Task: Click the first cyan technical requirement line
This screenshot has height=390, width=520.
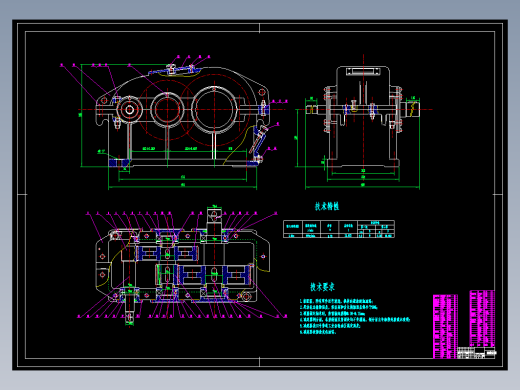Action: pyautogui.click(x=336, y=301)
